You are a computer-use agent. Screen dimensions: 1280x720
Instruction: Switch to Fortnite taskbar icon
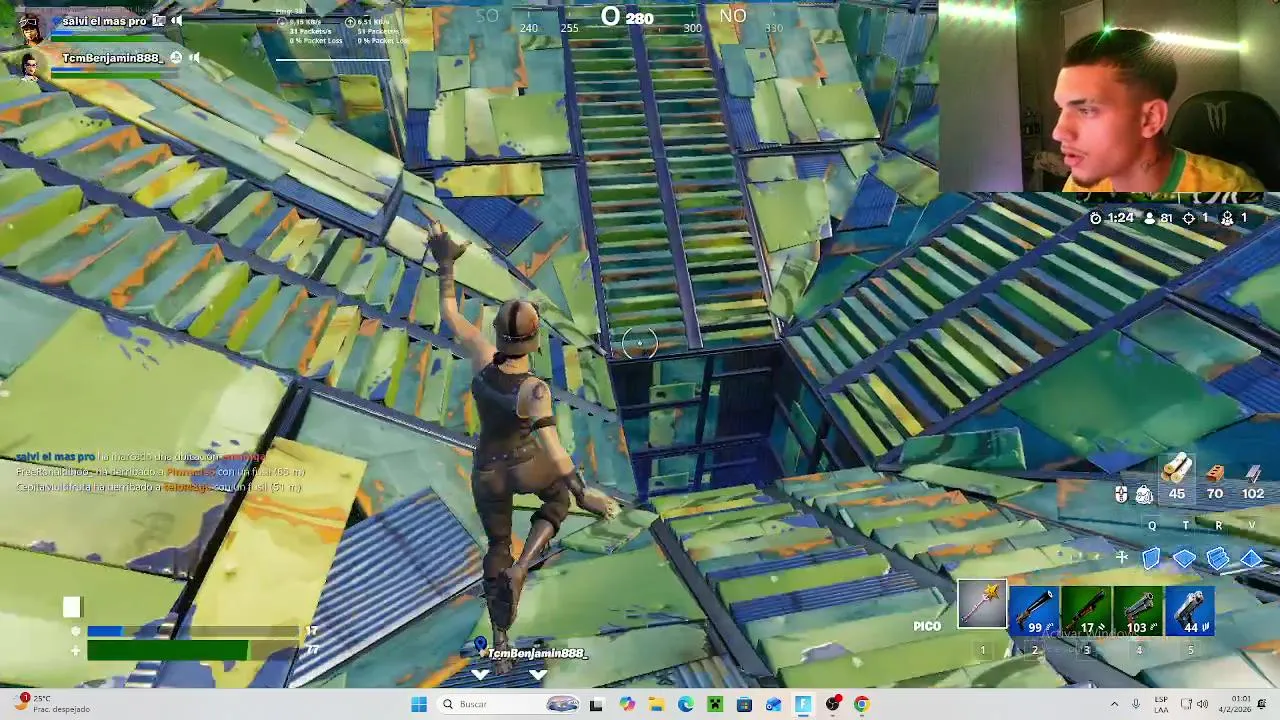803,704
